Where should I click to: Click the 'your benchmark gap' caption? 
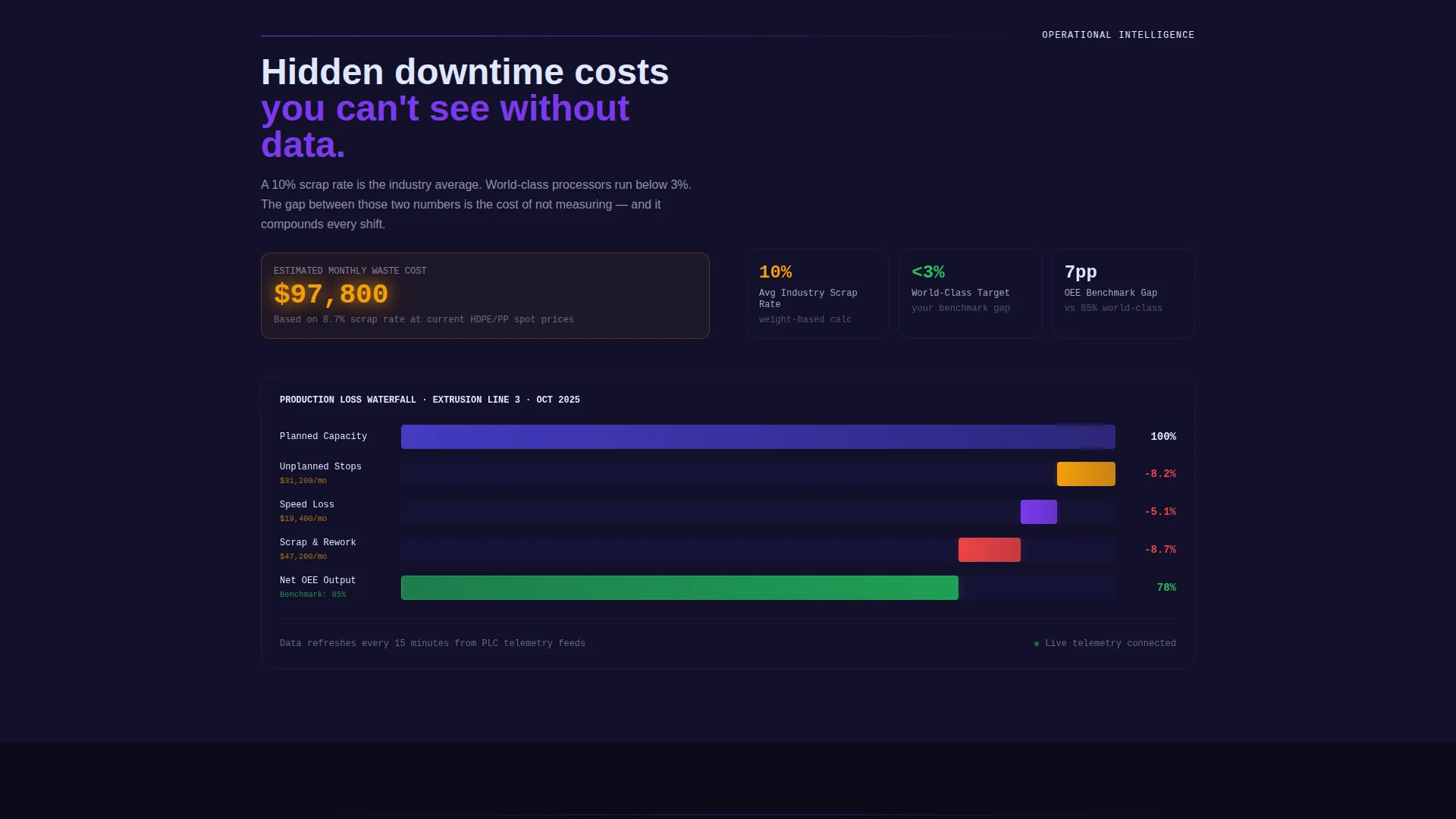click(x=961, y=309)
